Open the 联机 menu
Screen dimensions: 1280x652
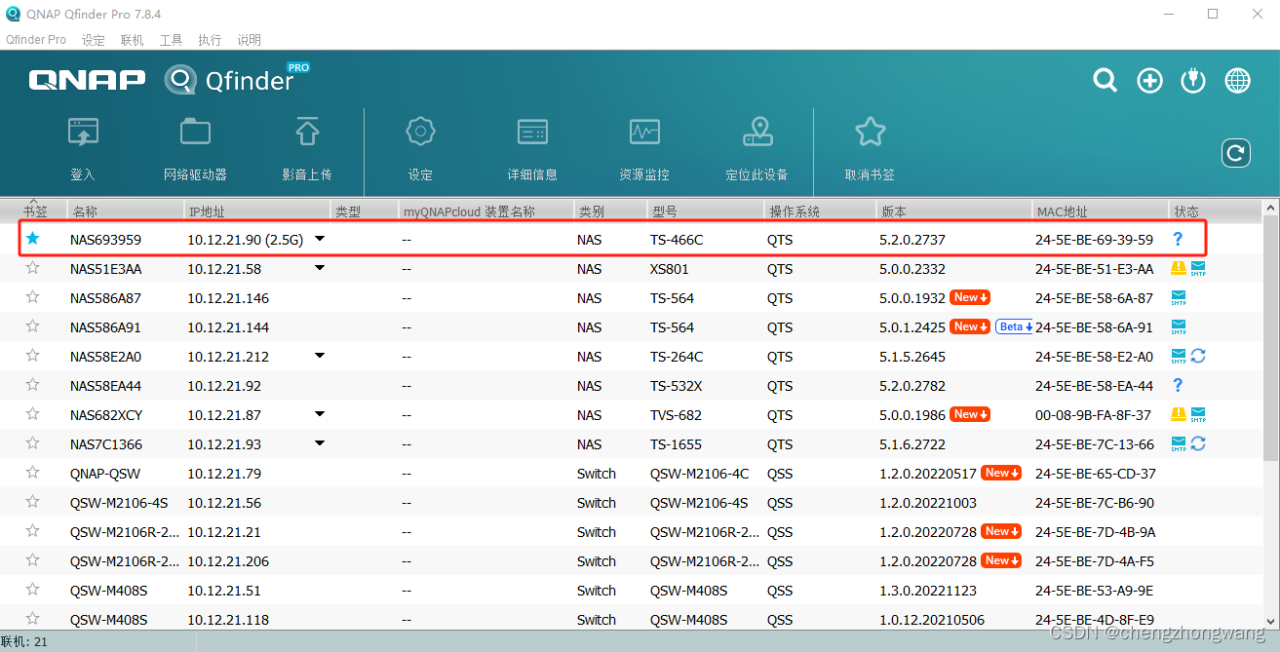(x=132, y=40)
